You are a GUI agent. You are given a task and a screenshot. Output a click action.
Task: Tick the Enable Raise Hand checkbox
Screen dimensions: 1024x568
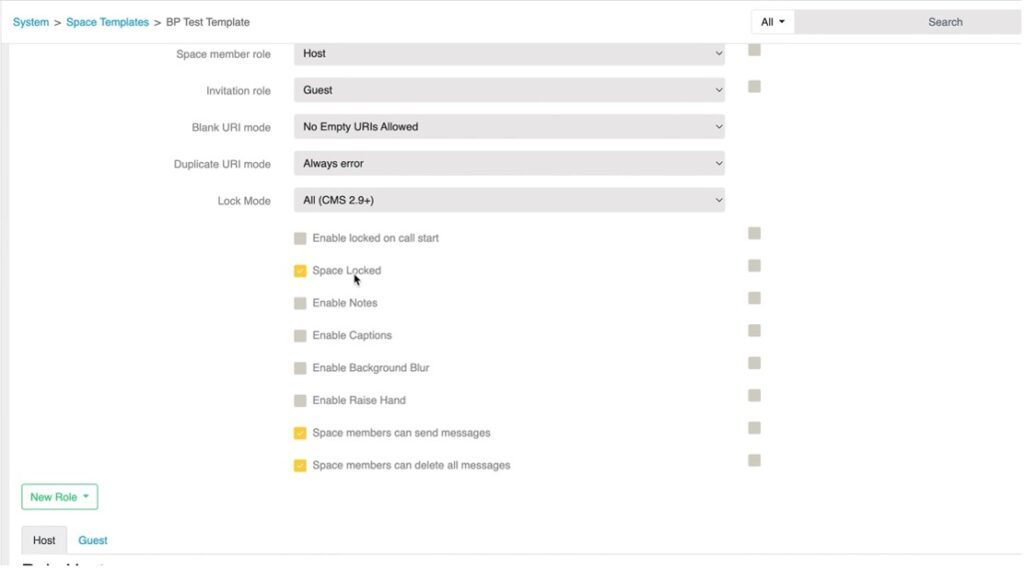point(300,400)
